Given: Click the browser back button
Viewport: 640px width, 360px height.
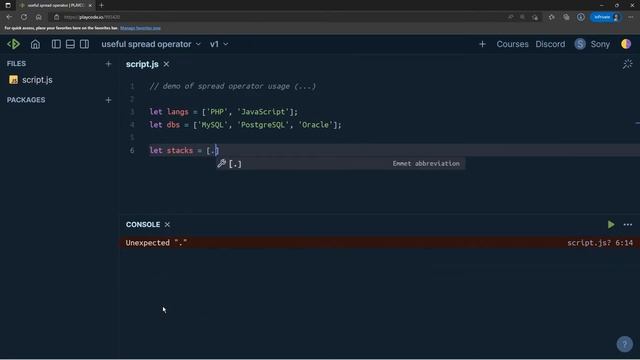Looking at the screenshot, I should [9, 17].
